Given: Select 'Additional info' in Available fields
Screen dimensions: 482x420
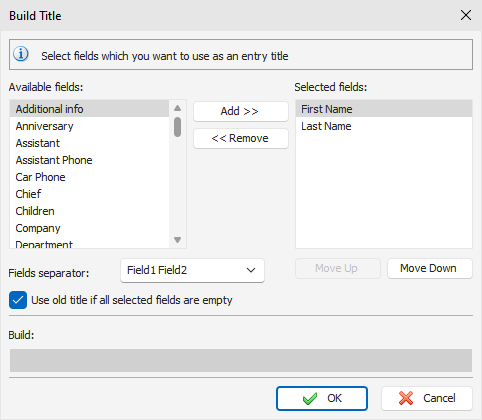Looking at the screenshot, I should coord(89,109).
